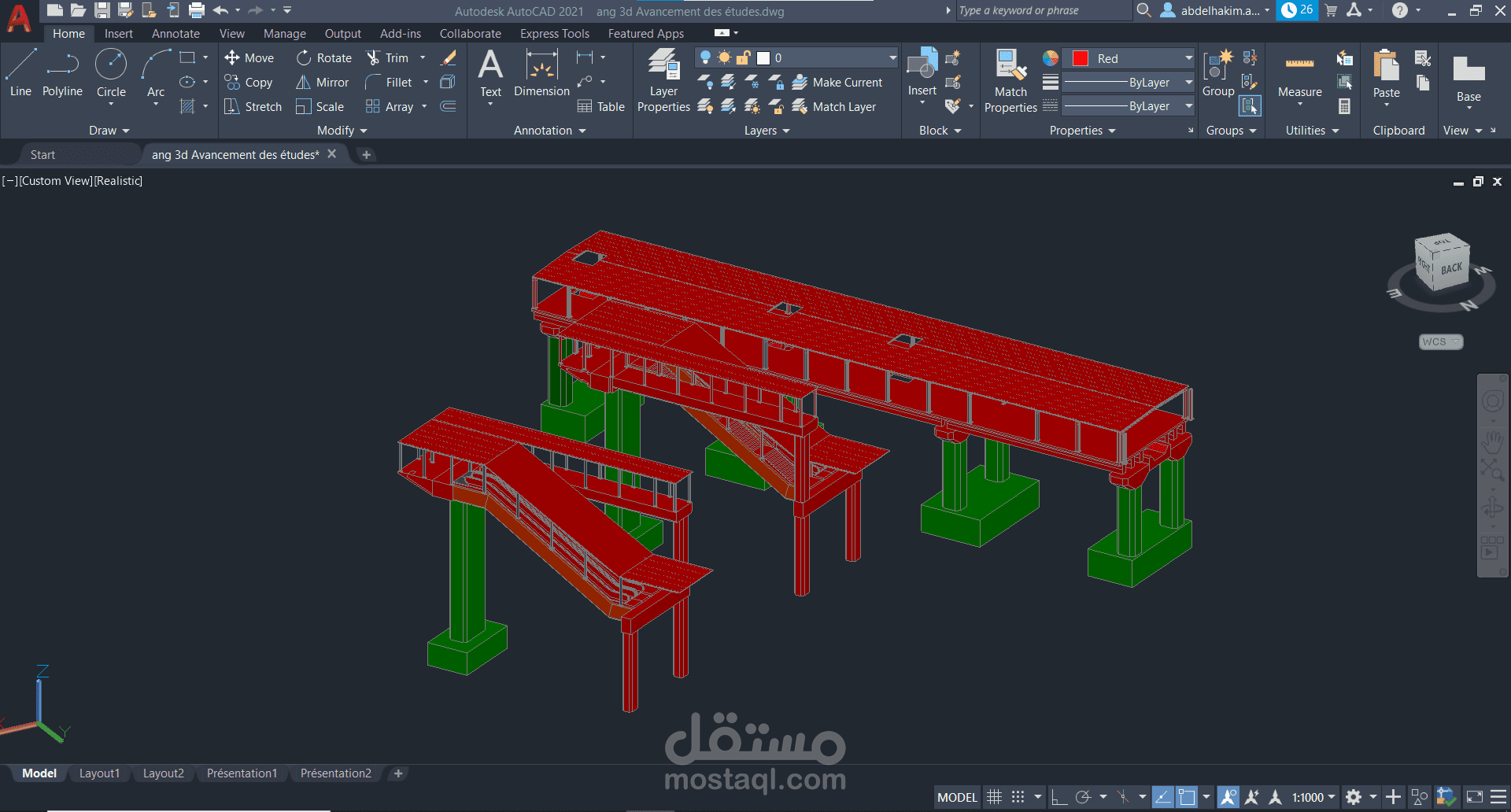Click the Insert block icon
1511x812 pixels.
(x=922, y=72)
